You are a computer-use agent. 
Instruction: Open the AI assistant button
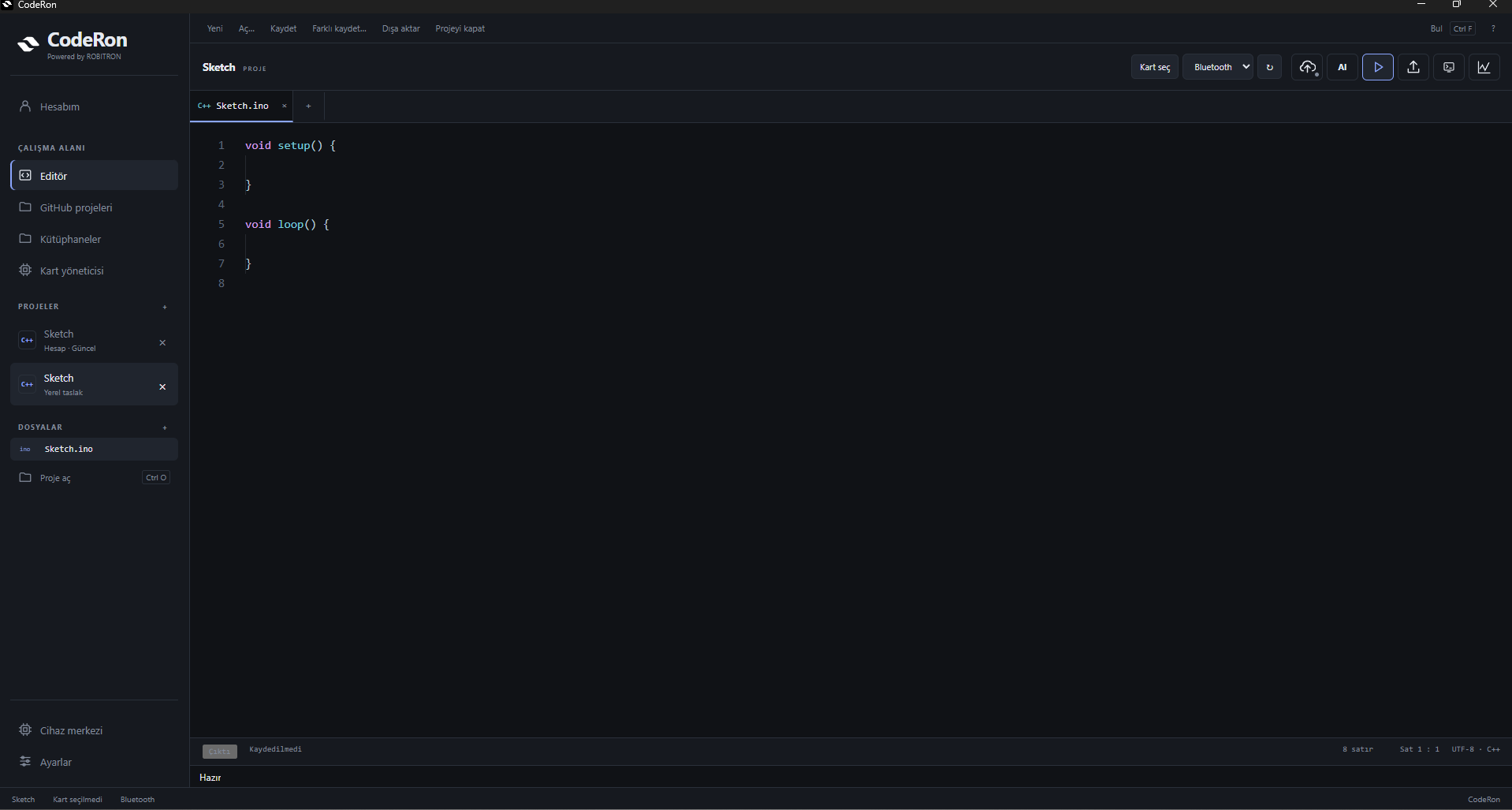1342,67
